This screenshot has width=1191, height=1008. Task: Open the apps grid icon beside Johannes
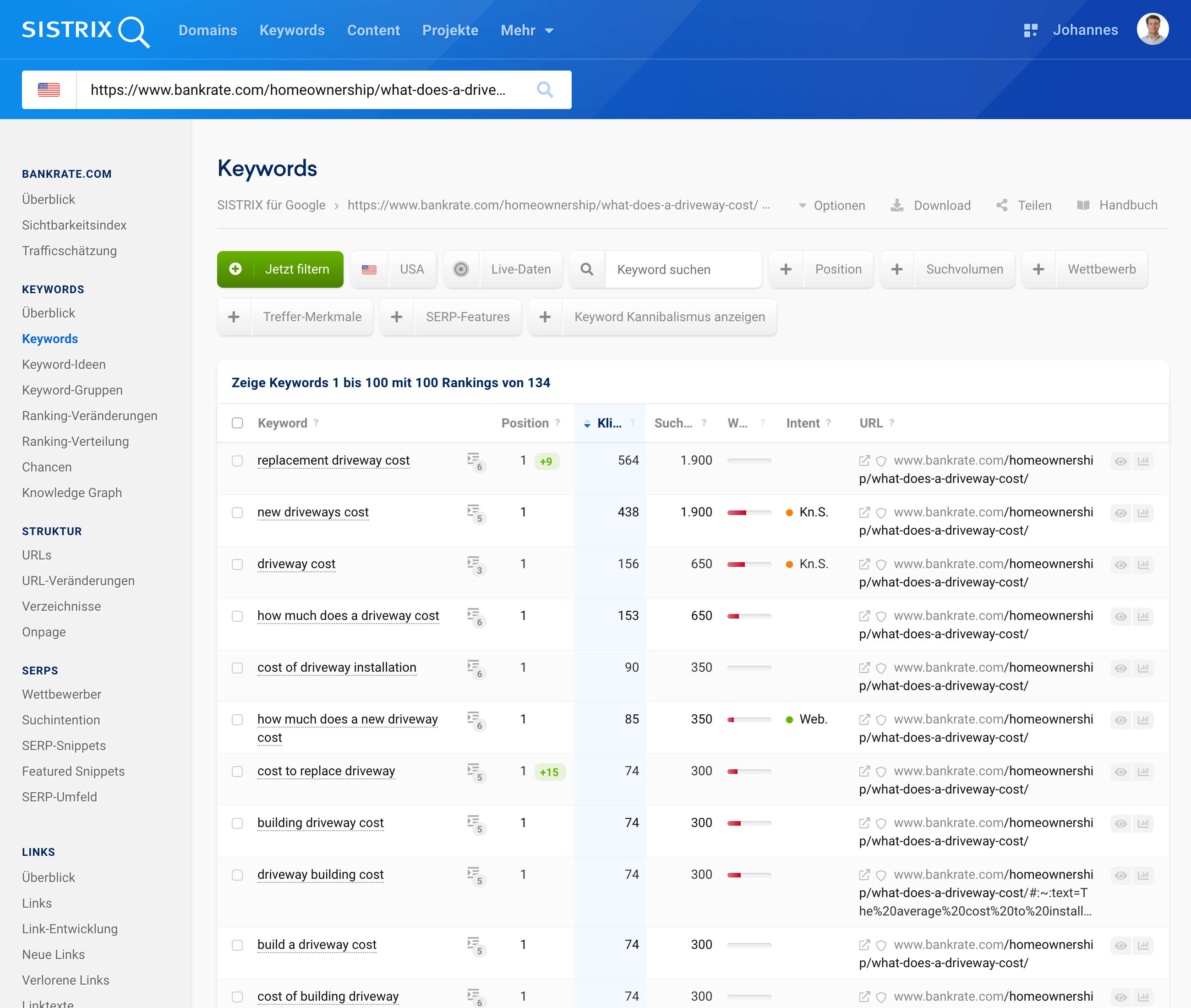pos(1030,30)
